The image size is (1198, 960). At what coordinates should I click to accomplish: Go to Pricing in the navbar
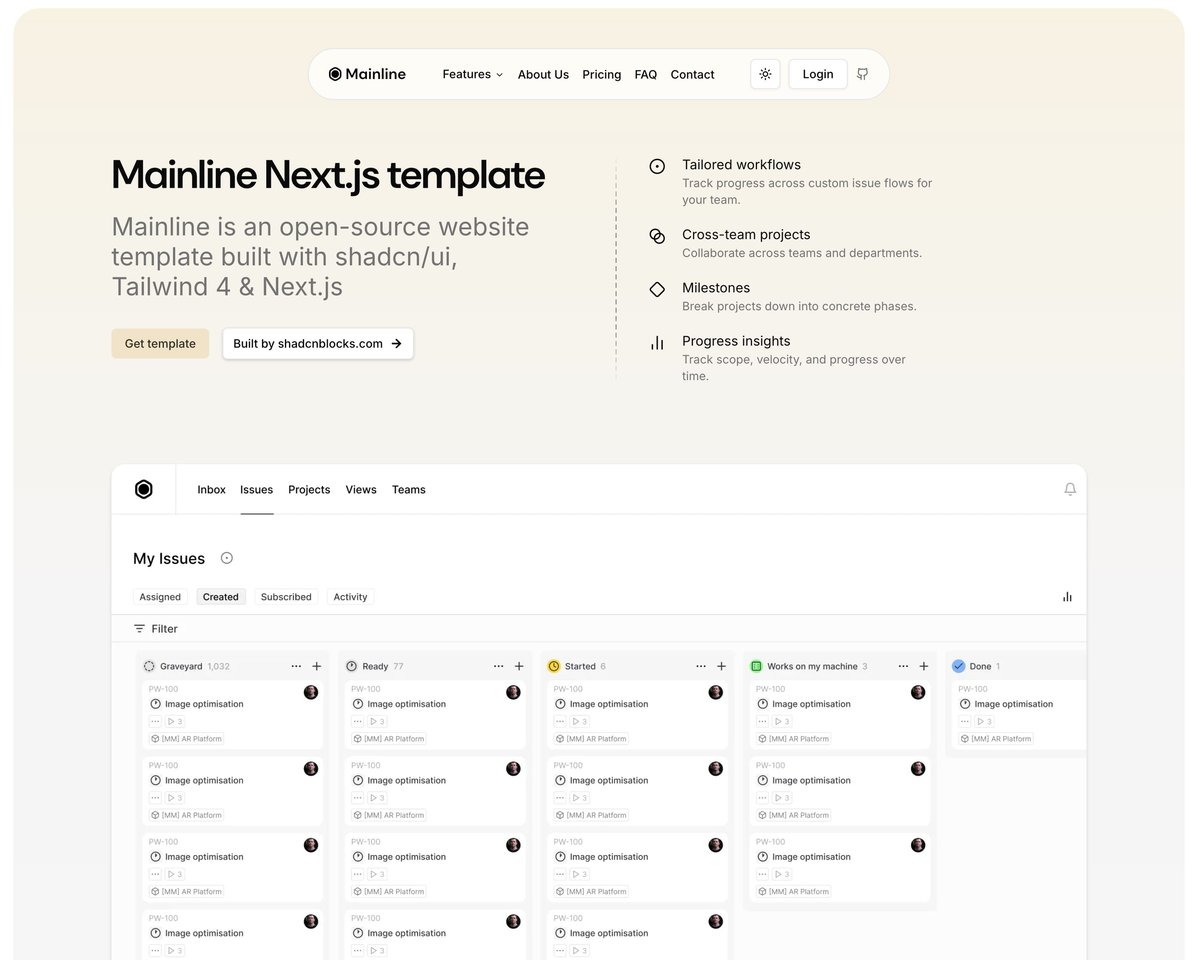point(601,74)
